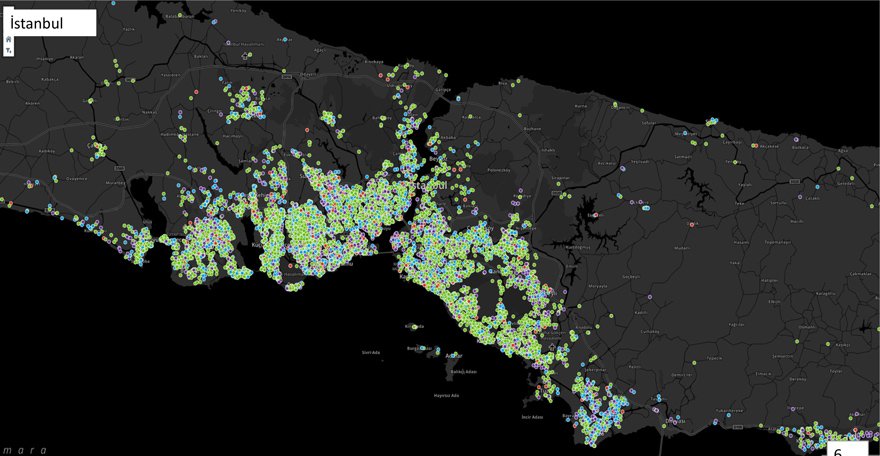Click the Balıkçı Adası label
880x456 pixels.
pos(464,371)
